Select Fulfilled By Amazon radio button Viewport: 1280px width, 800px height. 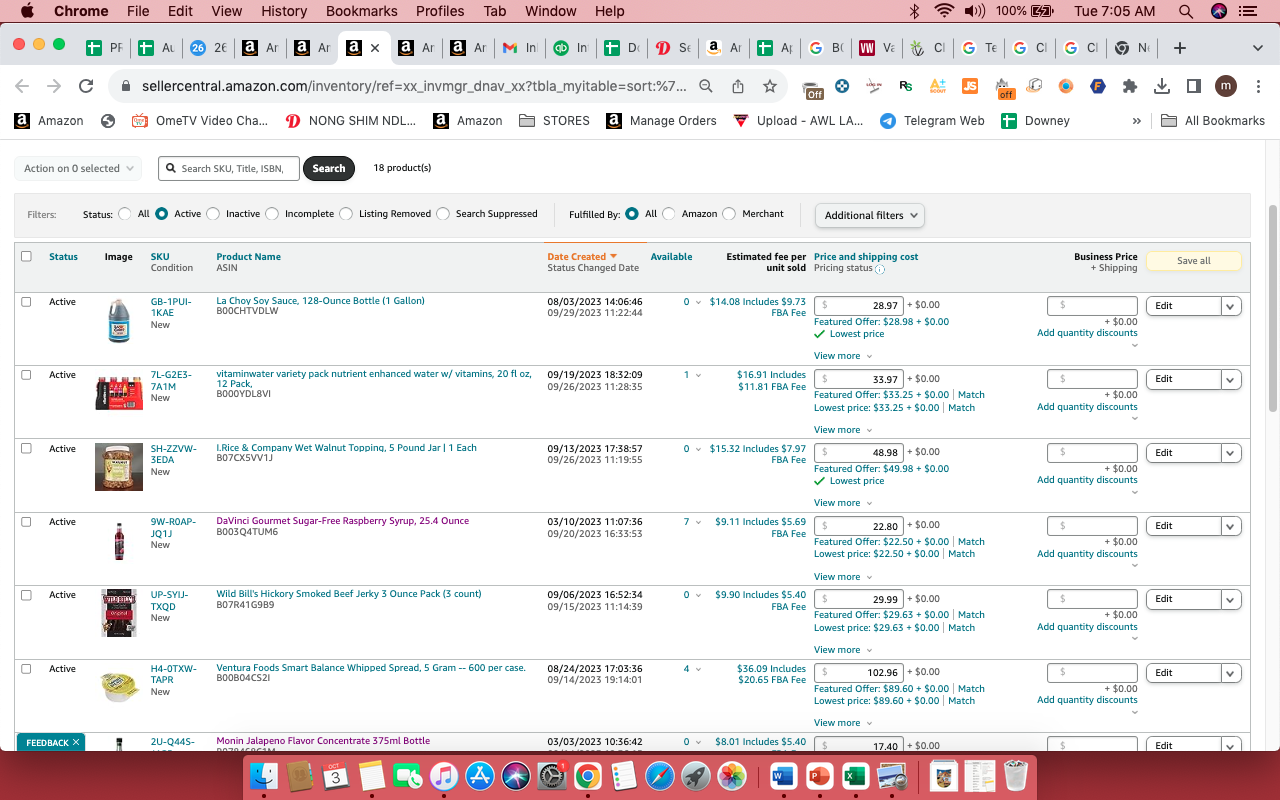coord(669,214)
